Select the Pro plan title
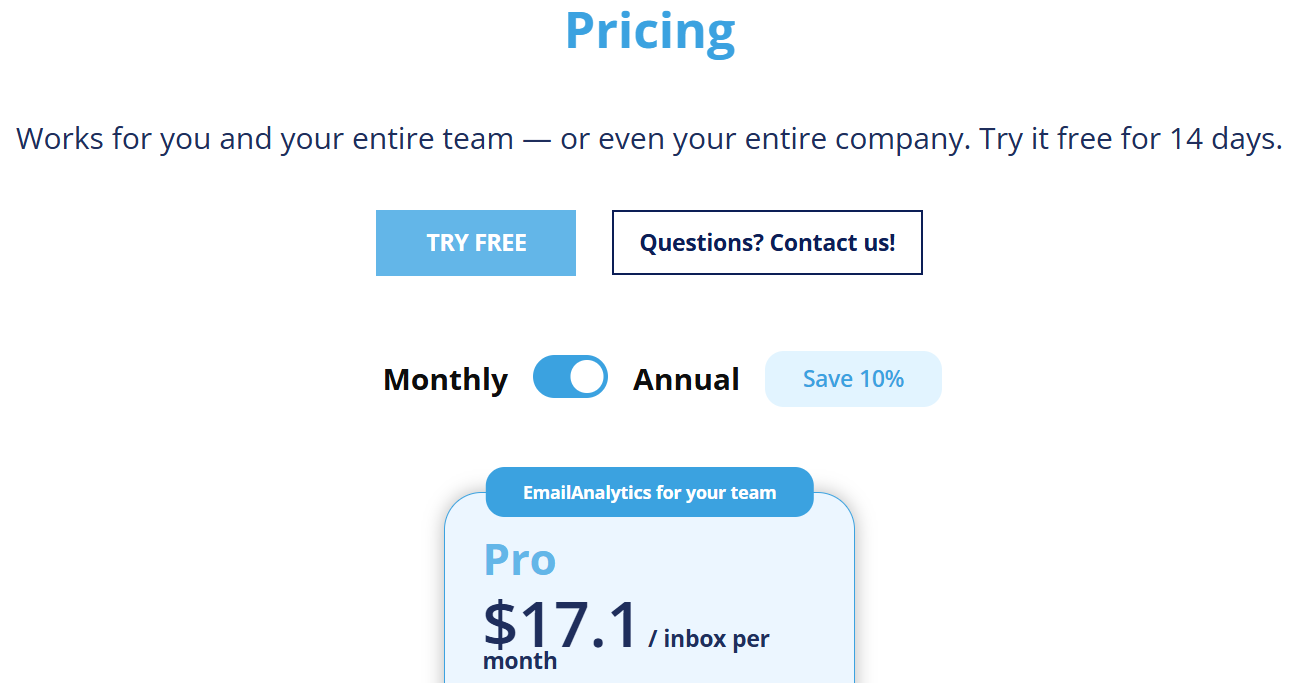The width and height of the screenshot is (1291, 683). [519, 560]
